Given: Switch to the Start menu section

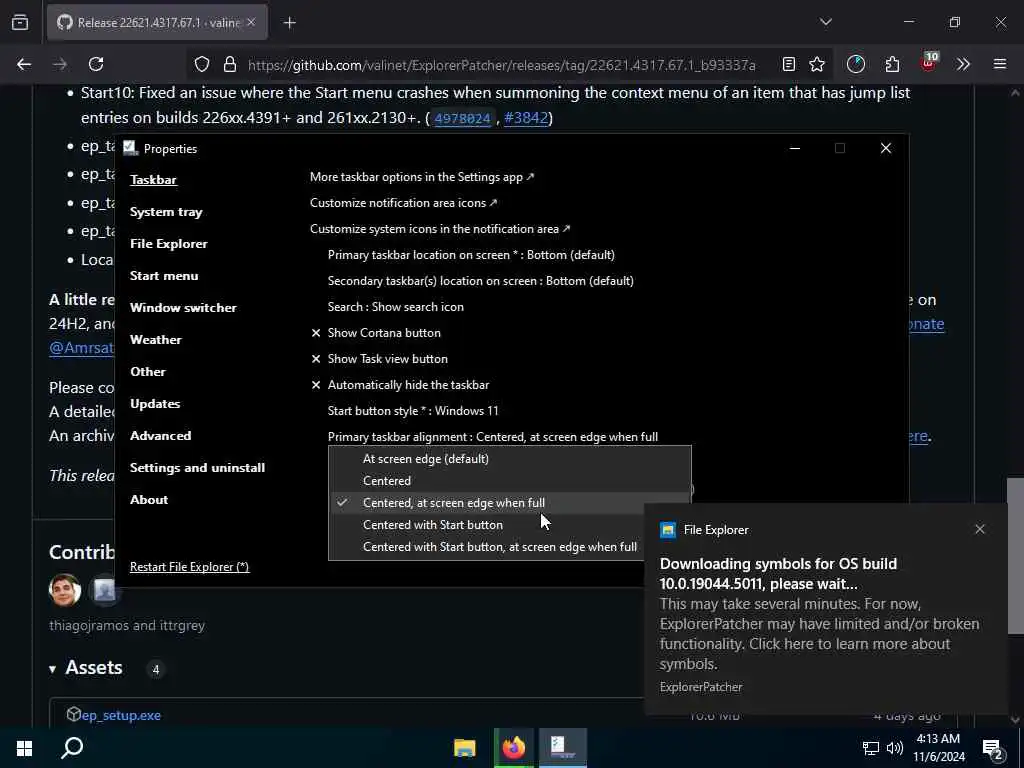Looking at the screenshot, I should pos(164,276).
